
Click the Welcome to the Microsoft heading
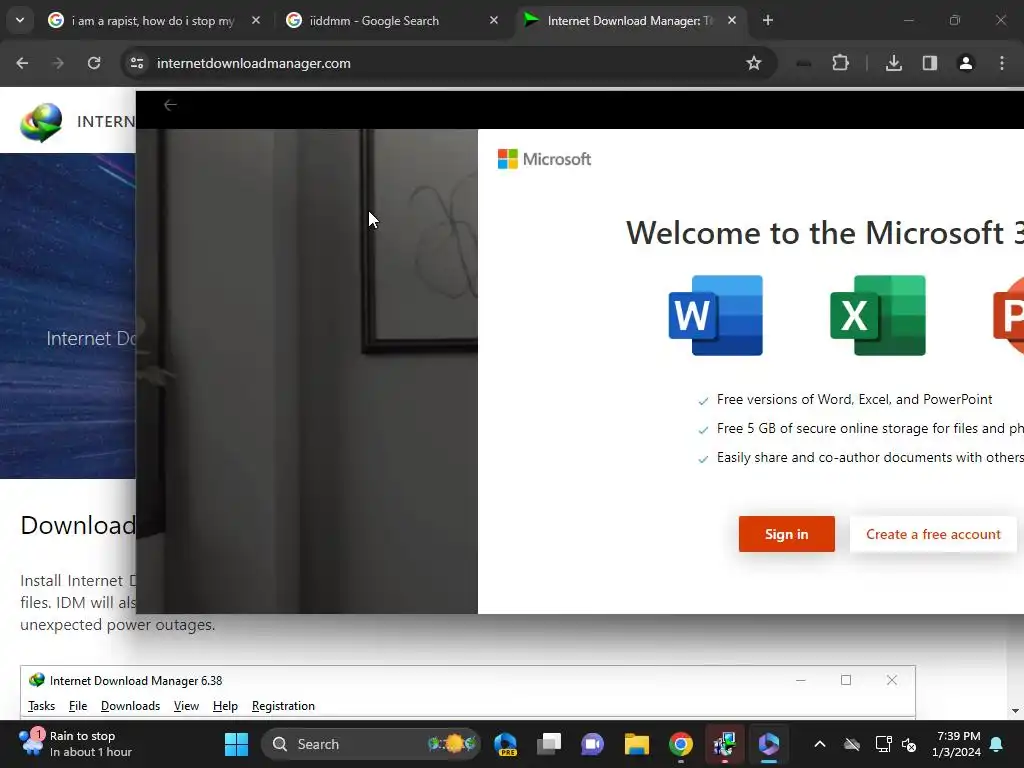(824, 233)
